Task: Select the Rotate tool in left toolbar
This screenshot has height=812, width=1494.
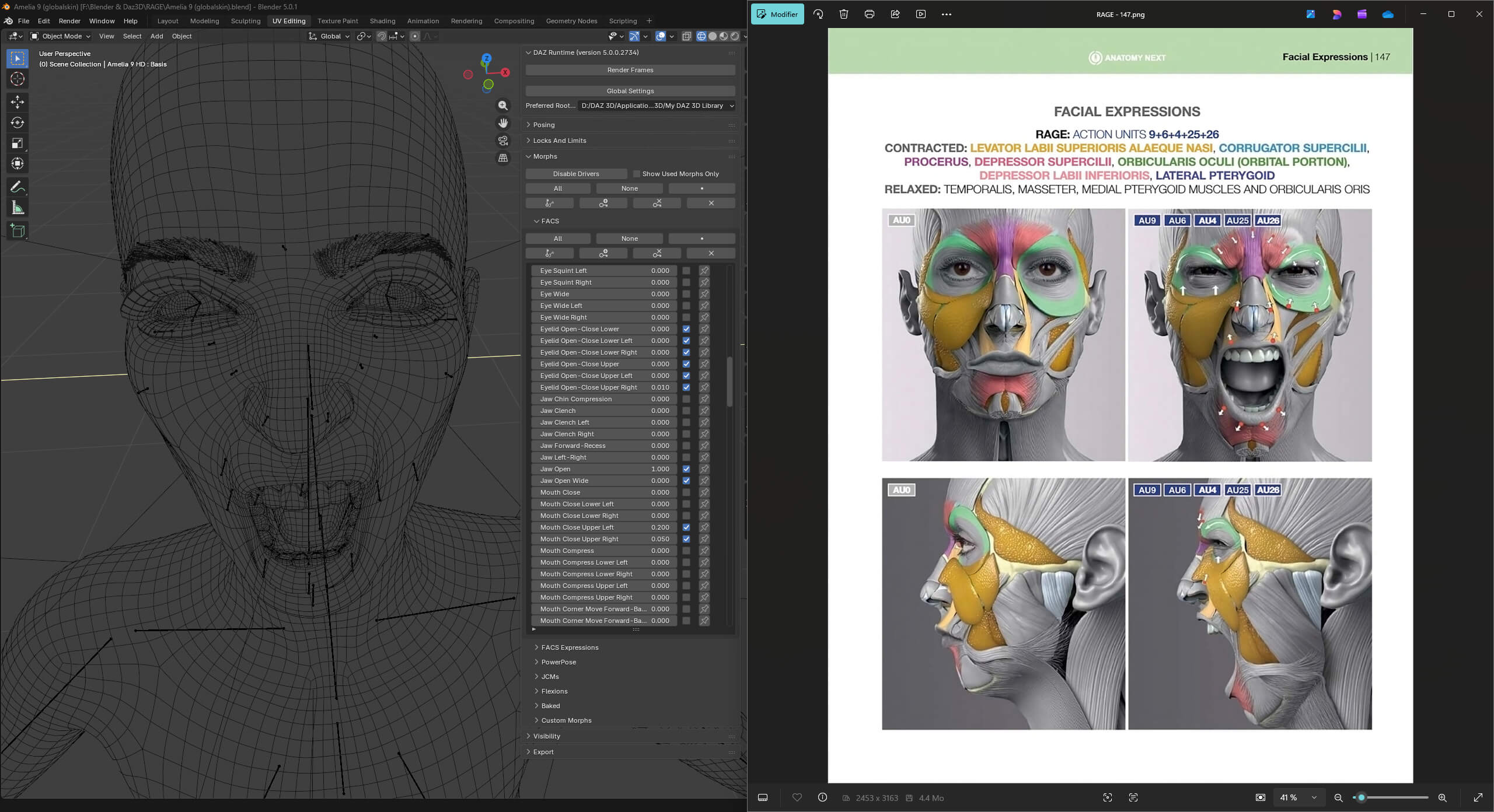Action: pyautogui.click(x=18, y=123)
